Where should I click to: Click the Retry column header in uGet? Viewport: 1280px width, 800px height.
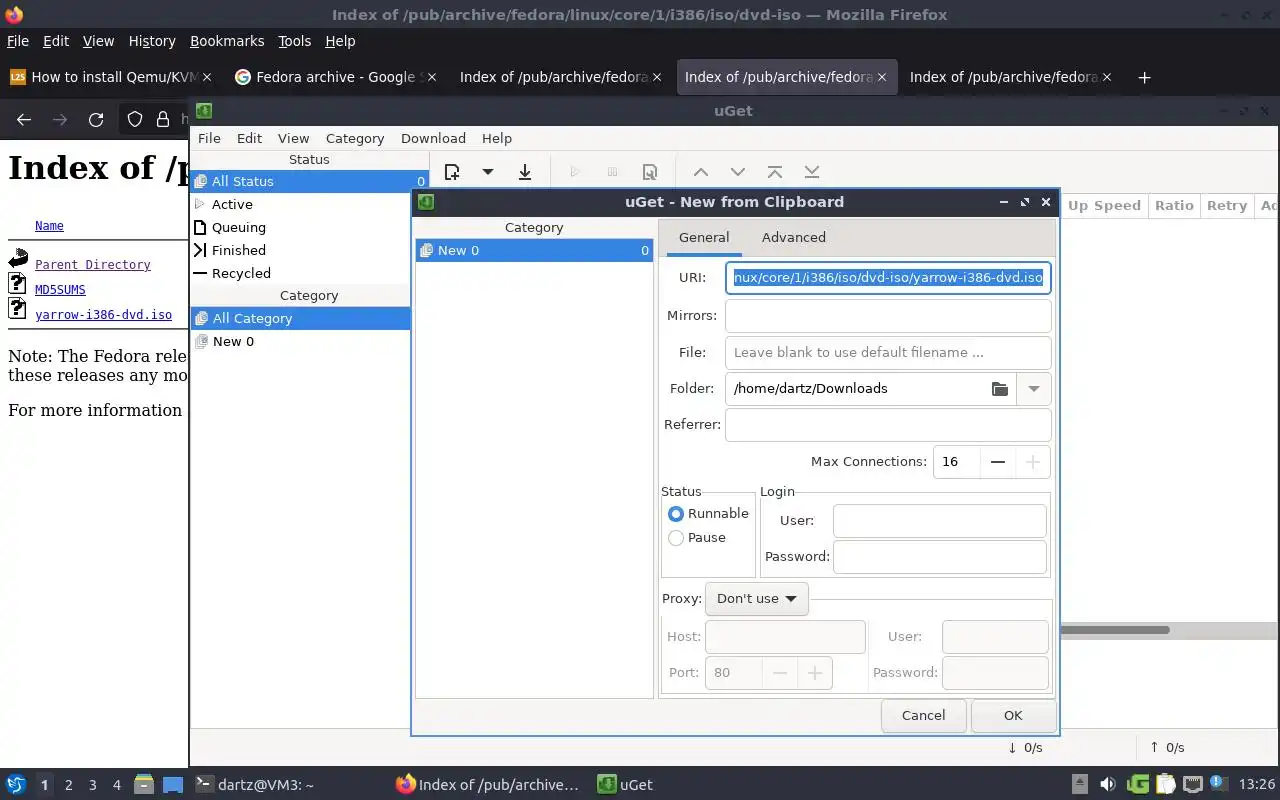tap(1227, 205)
